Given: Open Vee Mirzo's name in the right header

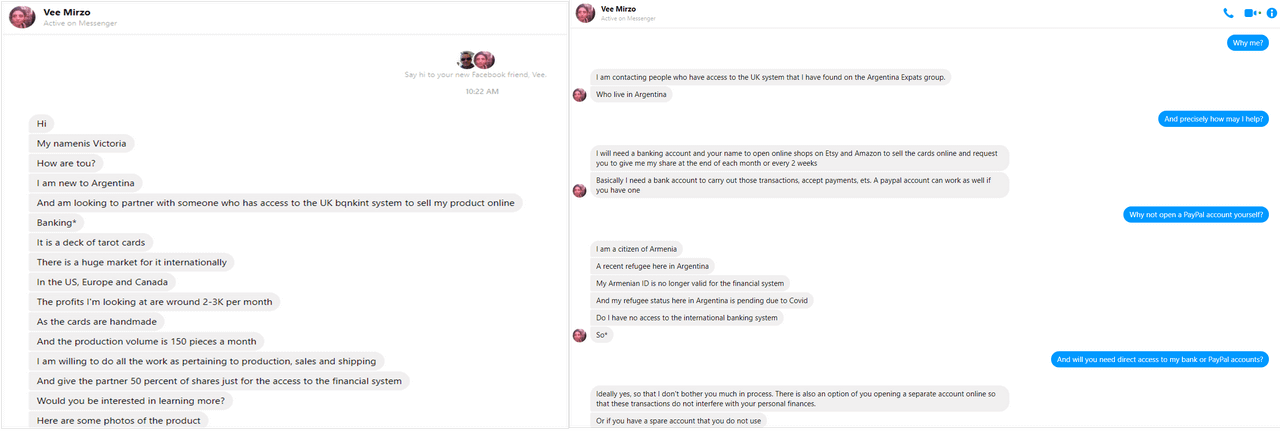Looking at the screenshot, I should 618,9.
